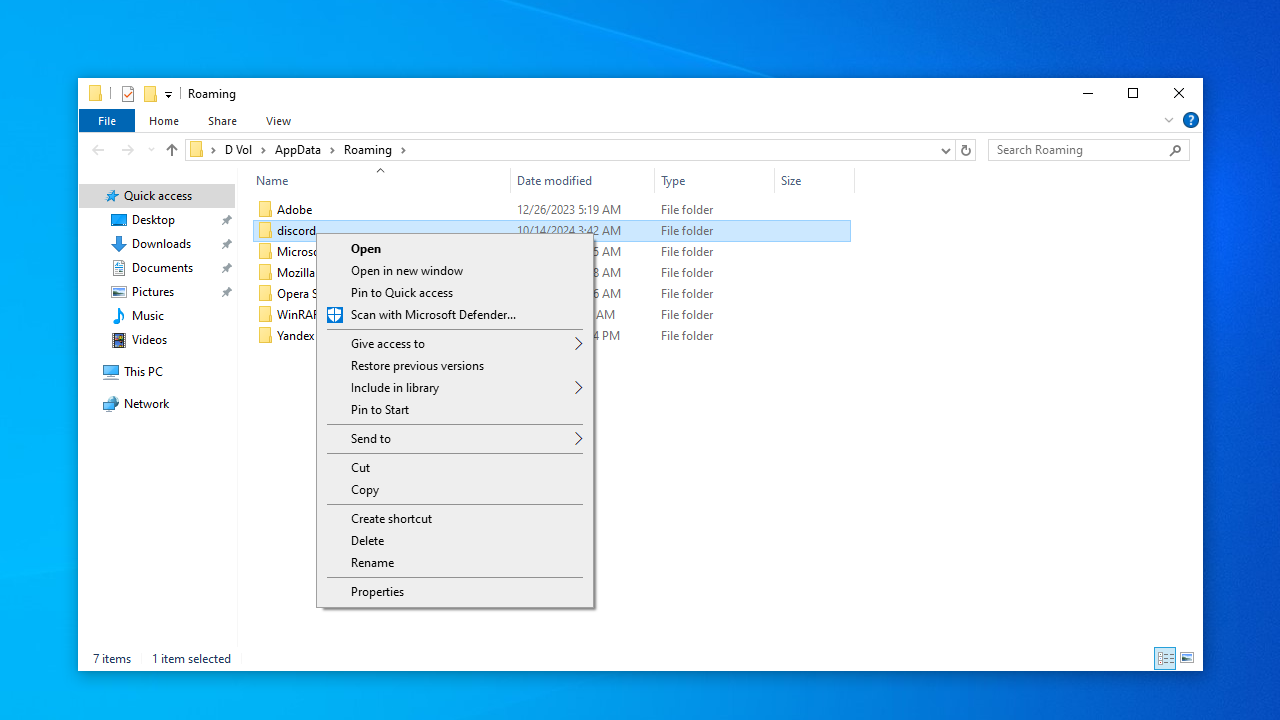Image resolution: width=1280 pixels, height=720 pixels.
Task: Open Quick Access Toolbar customize dropdown
Action: [168, 95]
